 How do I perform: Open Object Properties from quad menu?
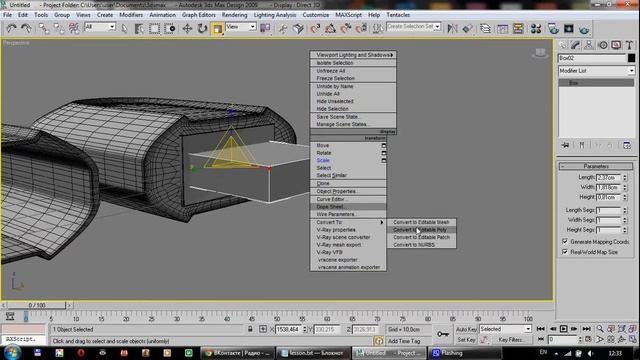(348, 191)
